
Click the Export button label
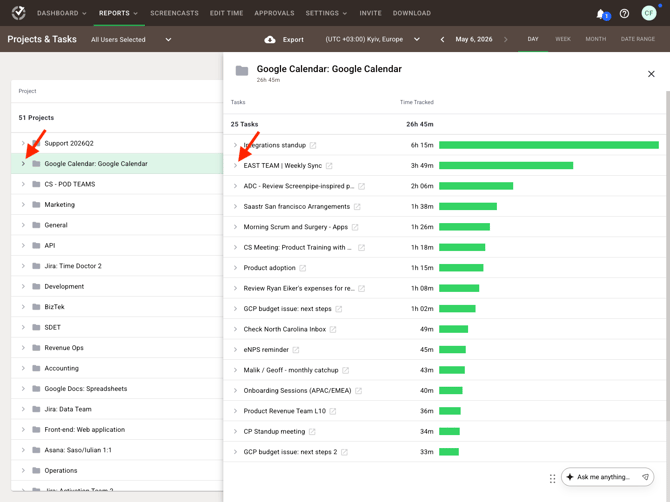tap(293, 39)
